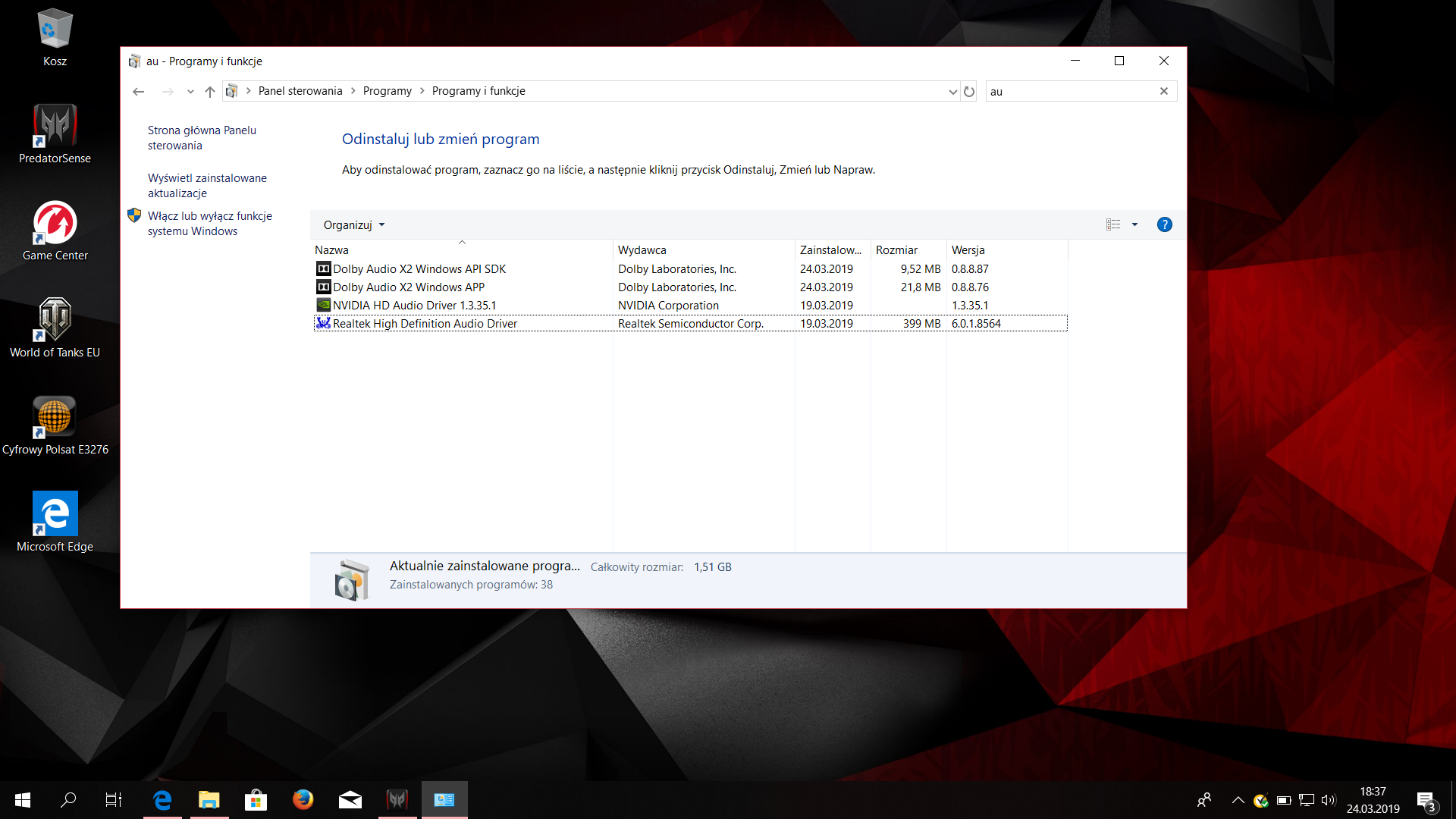Click the change view icon in the toolbar
The image size is (1456, 819).
coord(1112,224)
